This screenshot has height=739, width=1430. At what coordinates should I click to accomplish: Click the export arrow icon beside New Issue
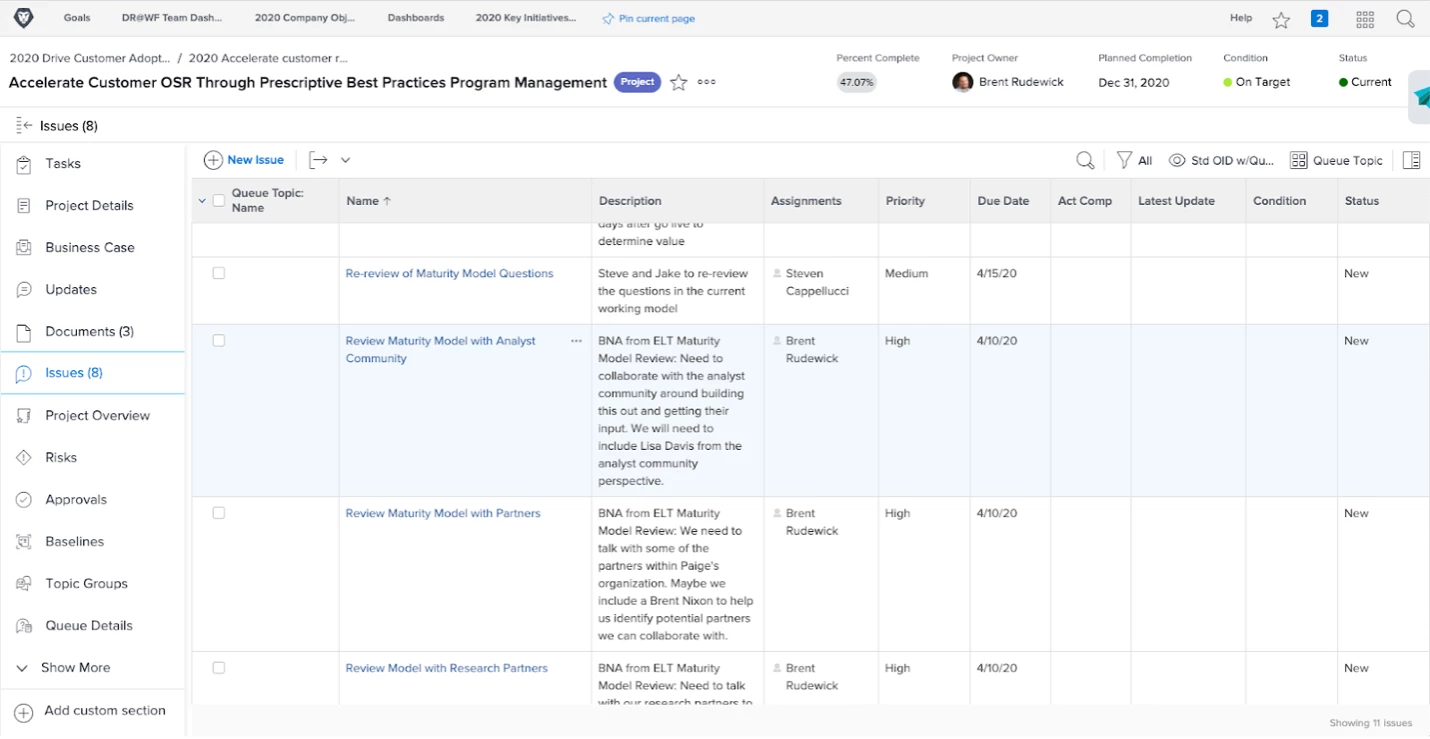tap(318, 160)
